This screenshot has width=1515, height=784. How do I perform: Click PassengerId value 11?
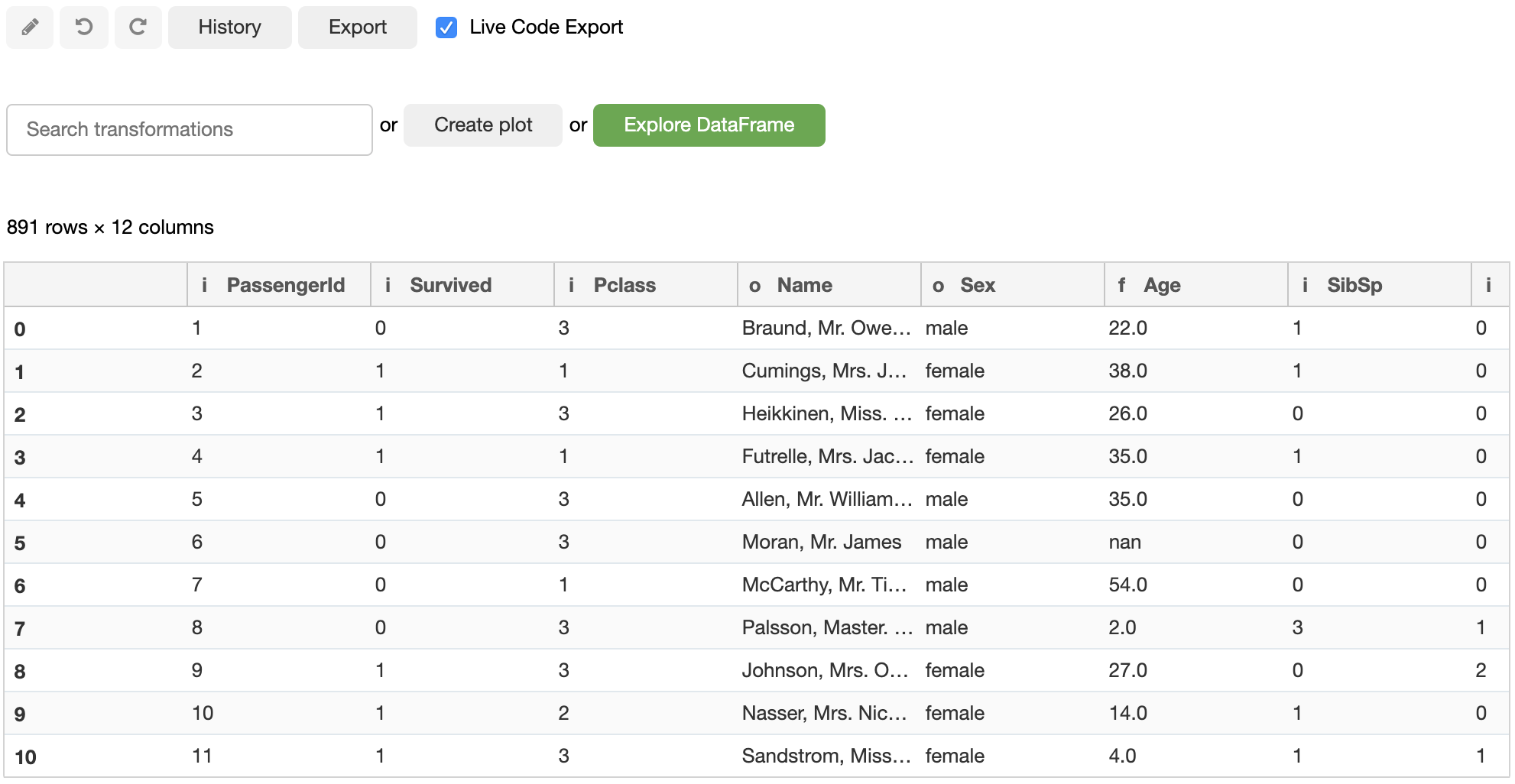203,756
